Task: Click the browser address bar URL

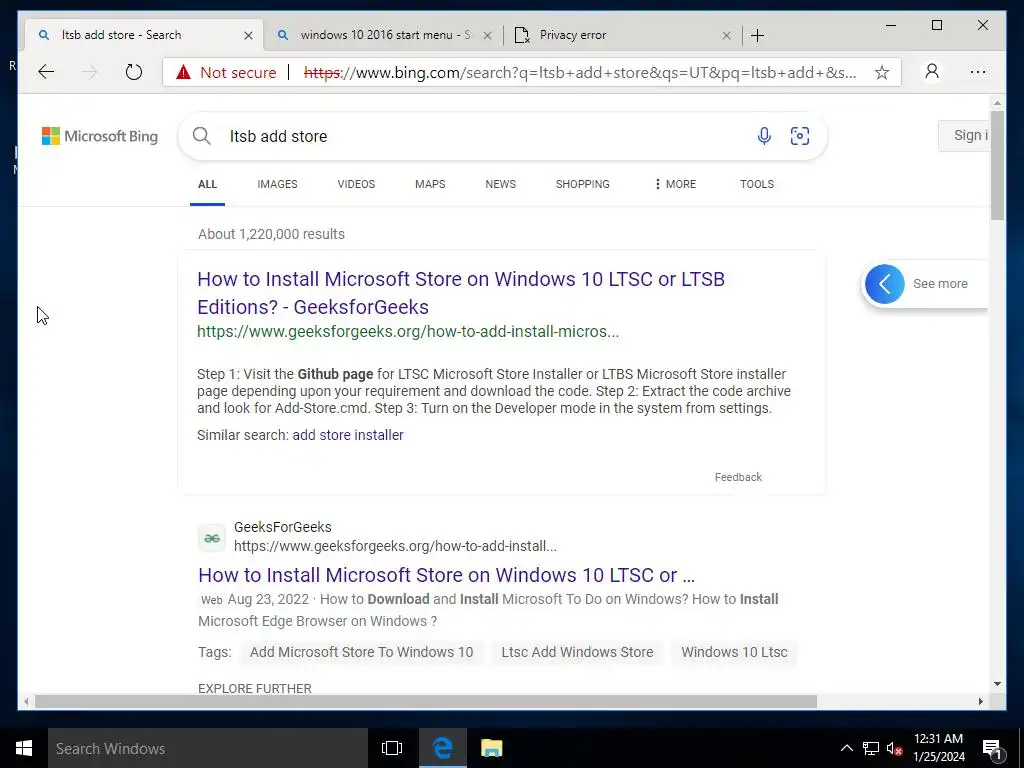Action: [580, 72]
